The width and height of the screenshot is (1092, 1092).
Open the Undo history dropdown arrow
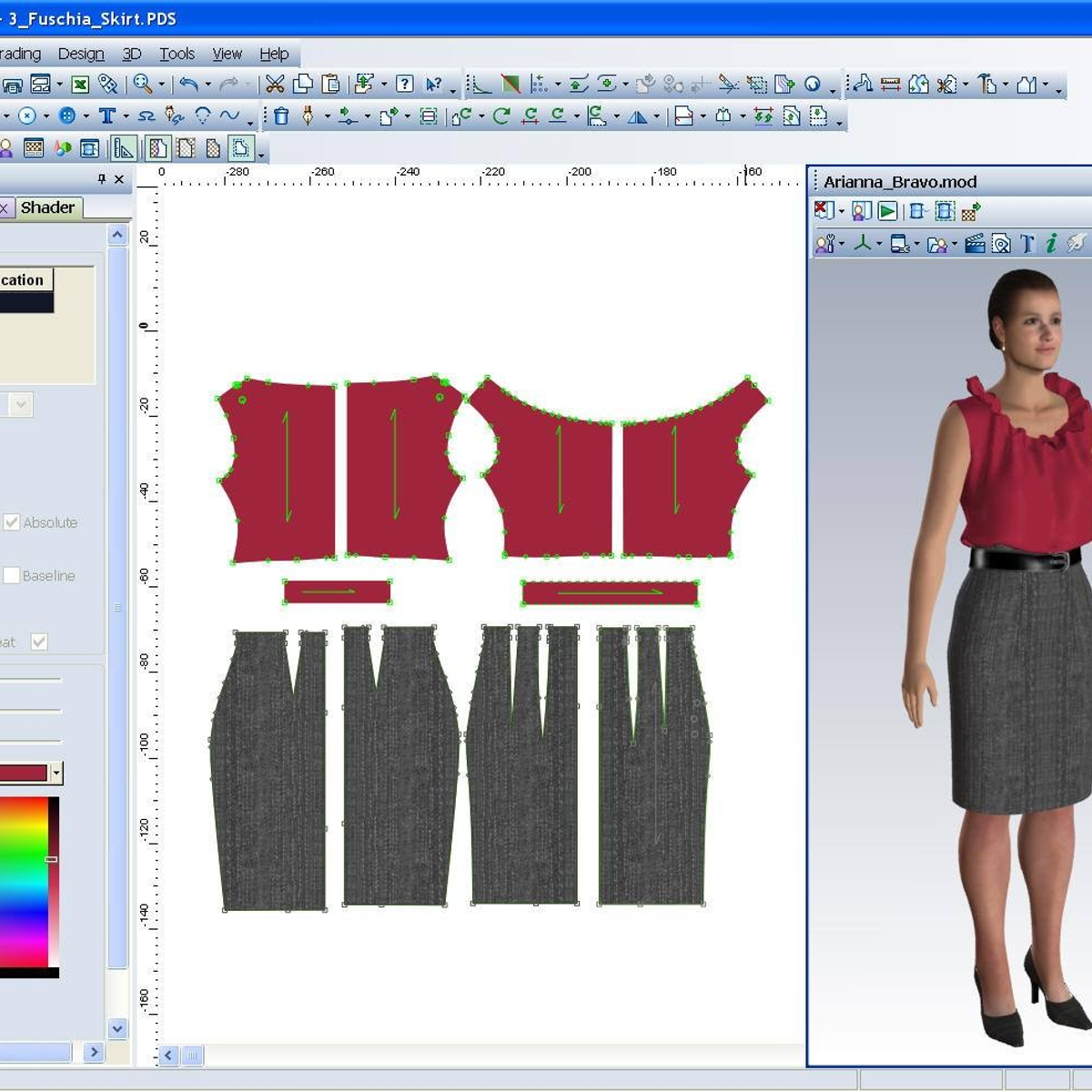207,86
